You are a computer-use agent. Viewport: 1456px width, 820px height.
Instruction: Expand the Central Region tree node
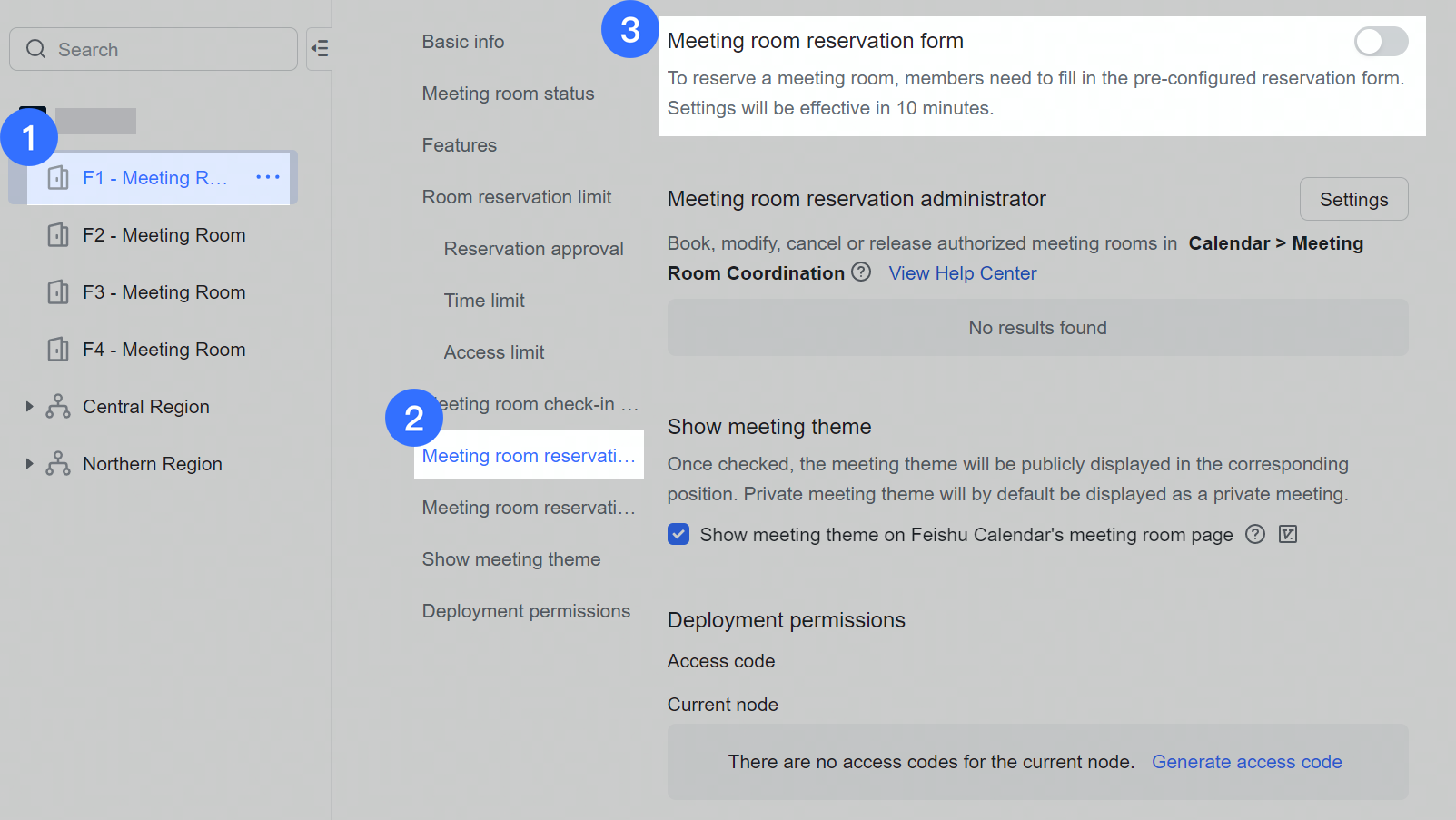[x=30, y=406]
